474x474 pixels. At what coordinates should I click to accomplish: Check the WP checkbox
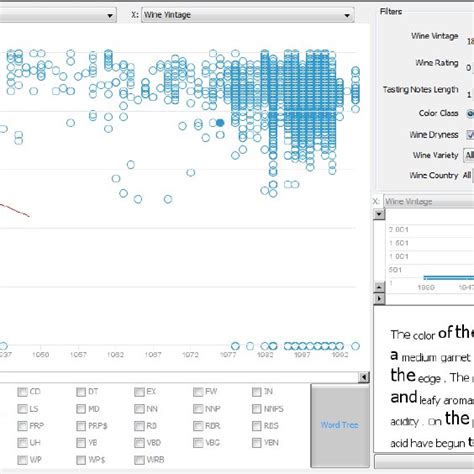(22, 460)
